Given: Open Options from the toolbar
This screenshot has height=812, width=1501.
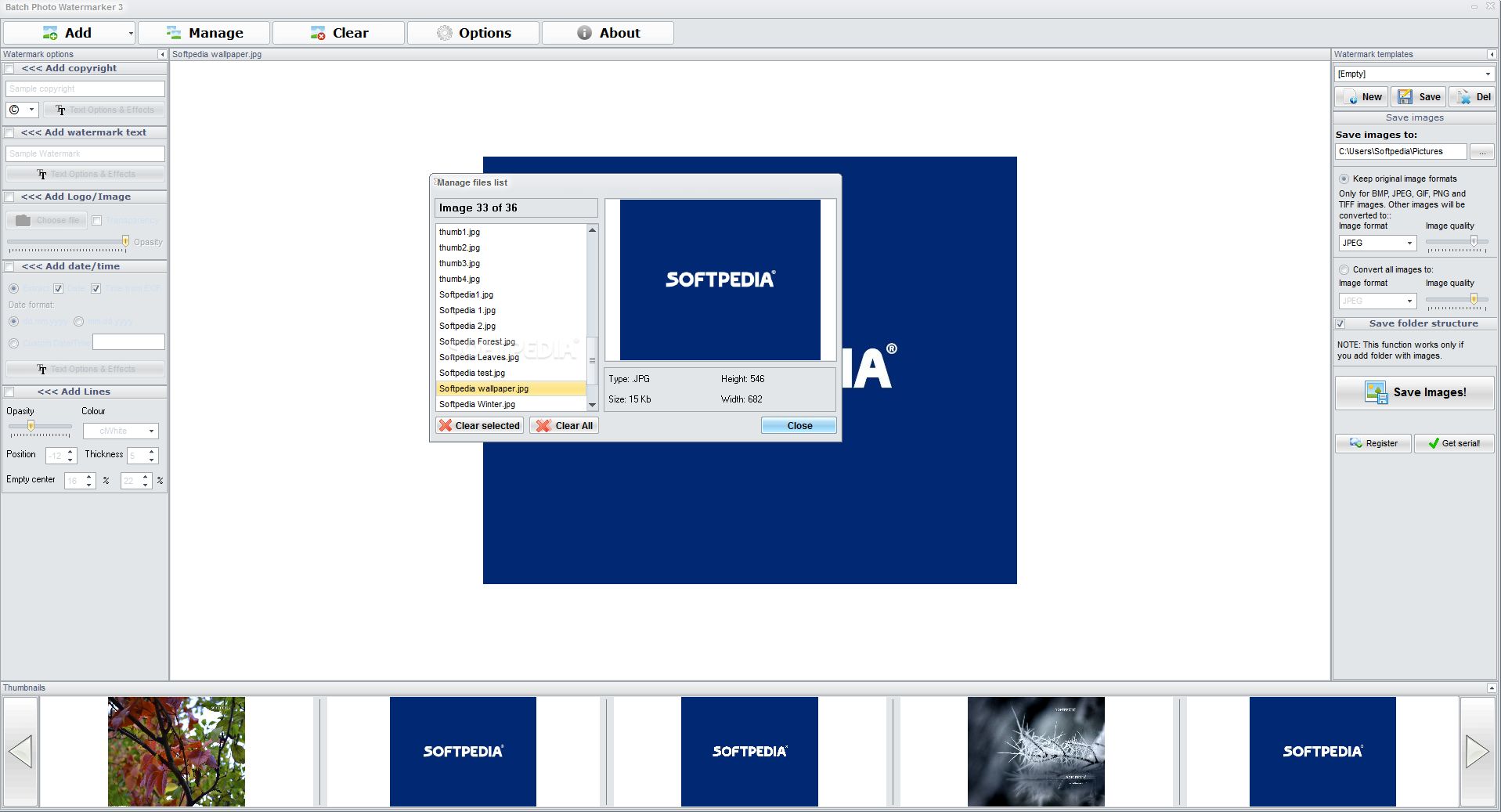Looking at the screenshot, I should click(x=473, y=33).
